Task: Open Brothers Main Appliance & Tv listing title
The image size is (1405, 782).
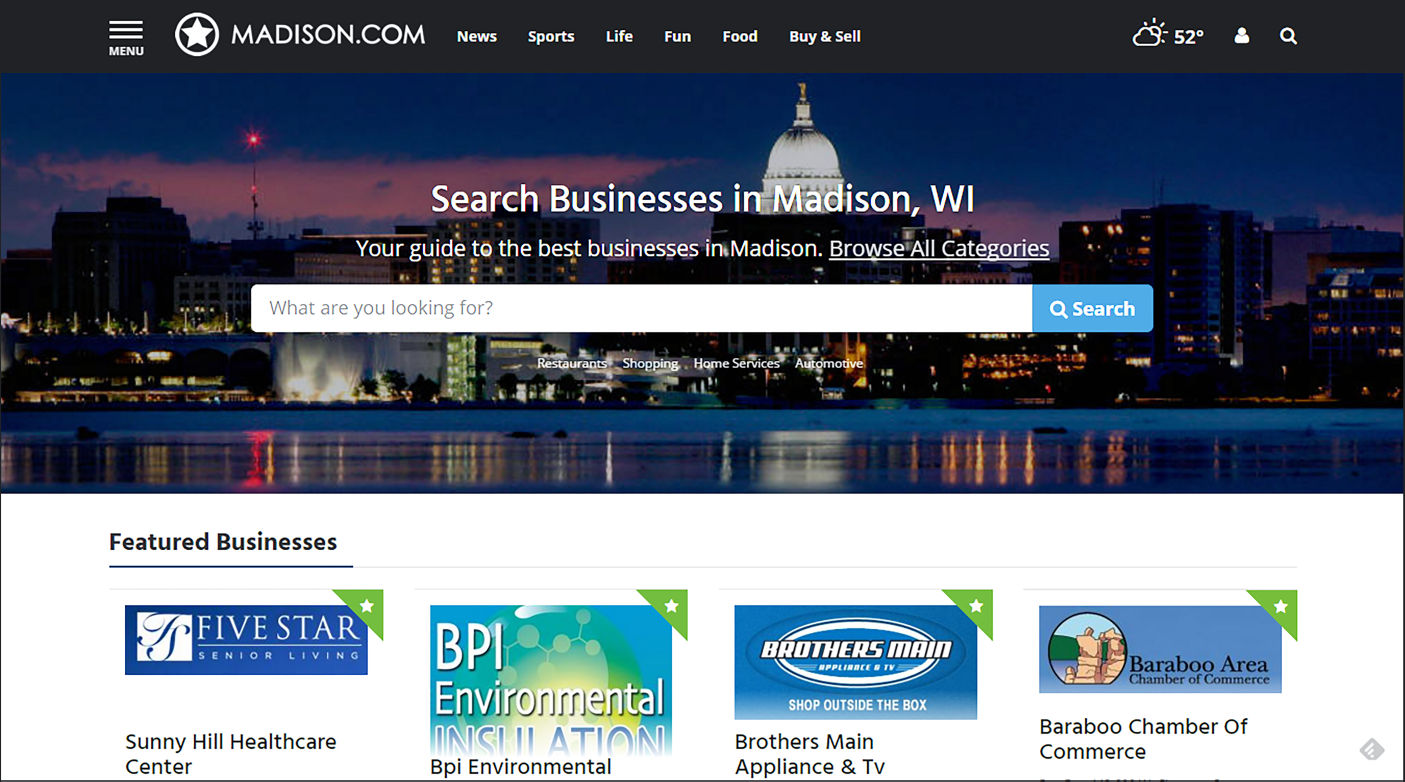Action: 810,754
